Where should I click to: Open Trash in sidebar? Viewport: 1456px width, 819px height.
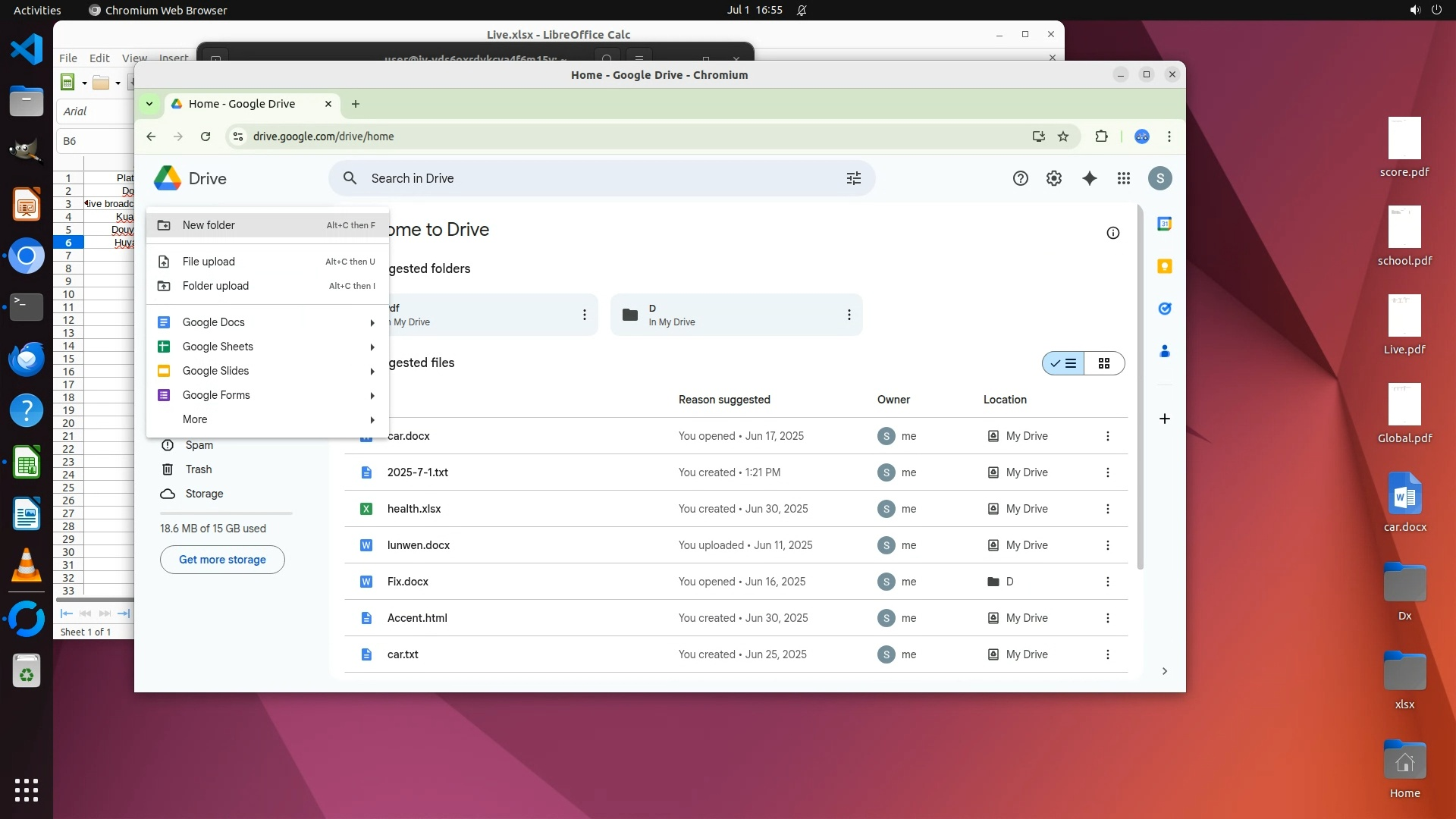199,469
